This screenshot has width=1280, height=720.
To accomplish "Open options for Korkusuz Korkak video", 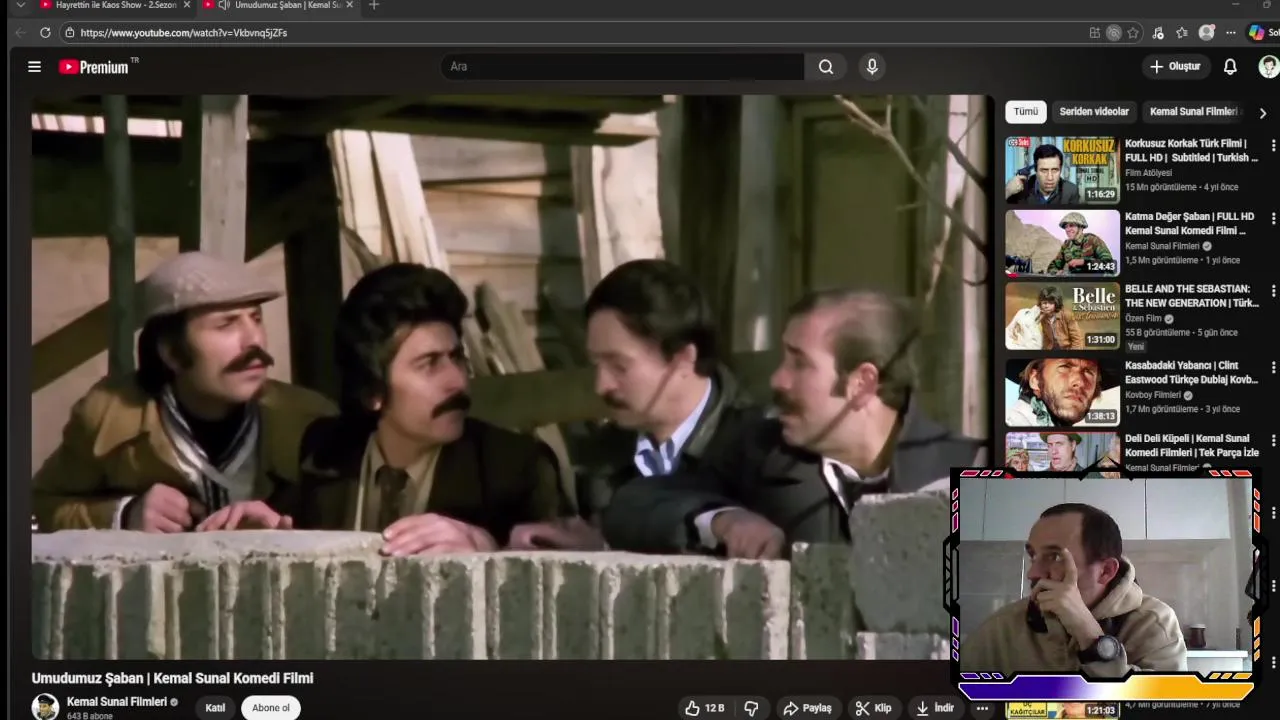I will pyautogui.click(x=1273, y=146).
